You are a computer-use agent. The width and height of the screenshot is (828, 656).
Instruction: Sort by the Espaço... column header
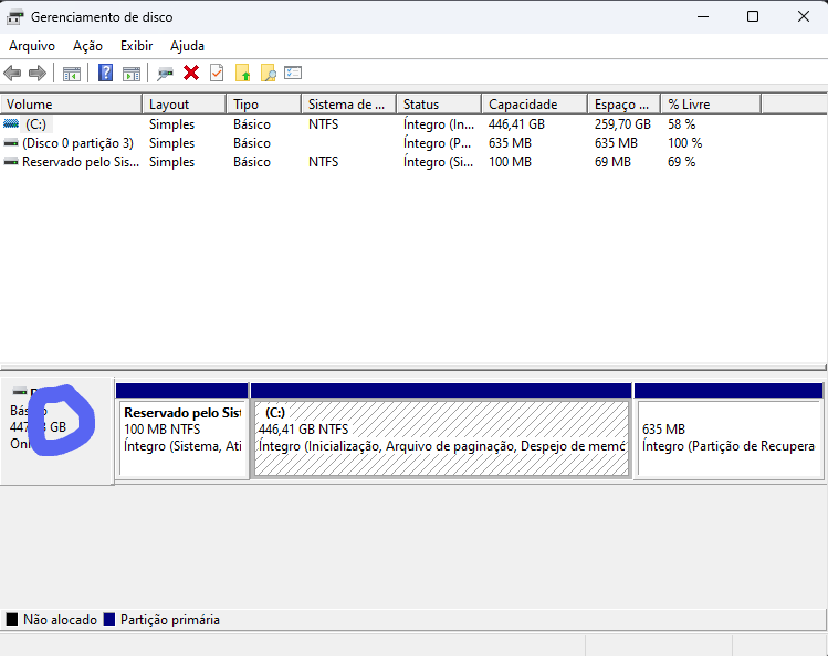click(x=624, y=104)
